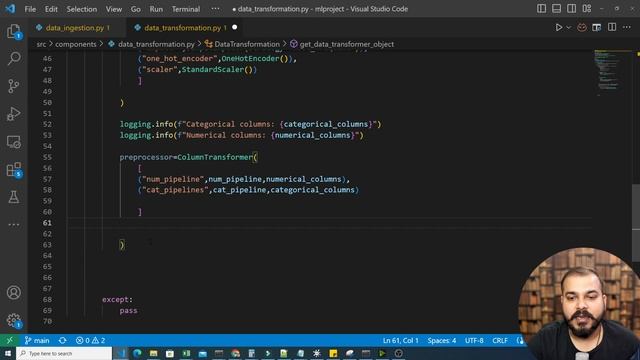The height and width of the screenshot is (360, 640).
Task: Open the Go menu
Action: coord(136,9)
